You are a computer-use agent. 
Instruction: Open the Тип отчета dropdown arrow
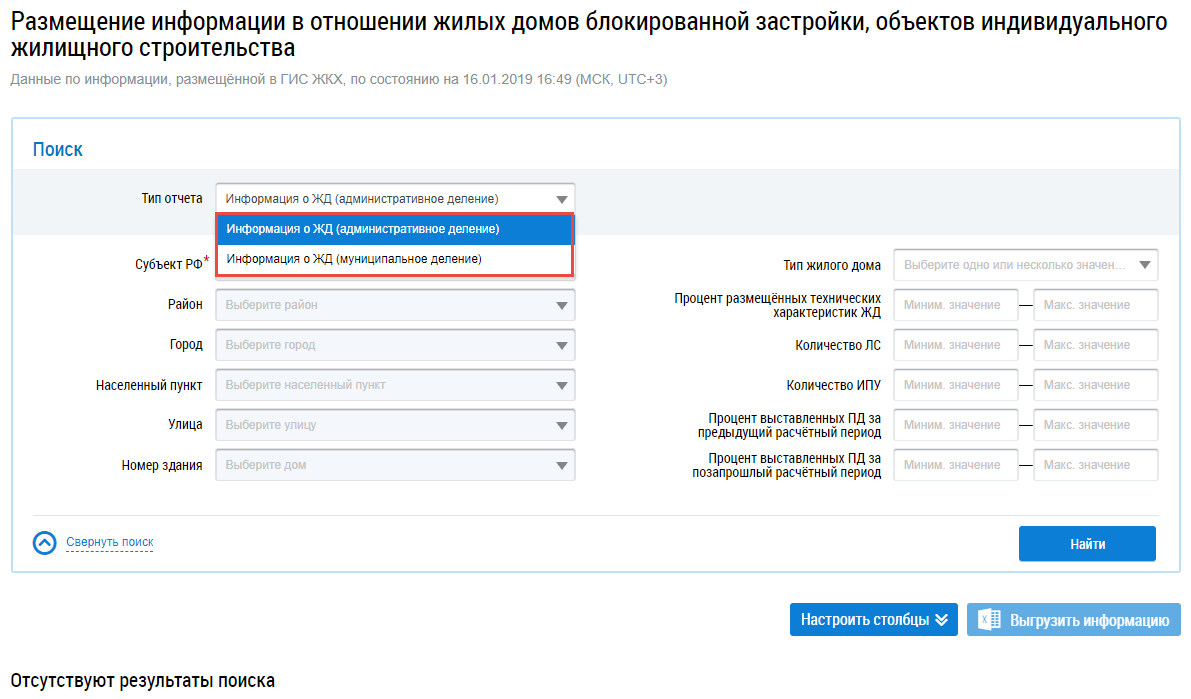[562, 199]
